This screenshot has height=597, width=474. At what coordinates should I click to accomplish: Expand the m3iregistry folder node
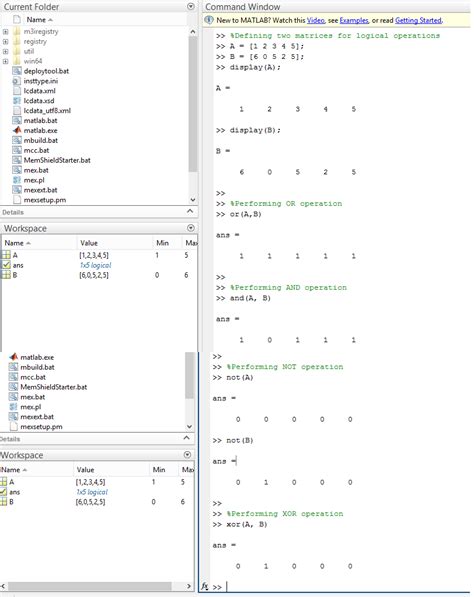pyautogui.click(x=5, y=32)
